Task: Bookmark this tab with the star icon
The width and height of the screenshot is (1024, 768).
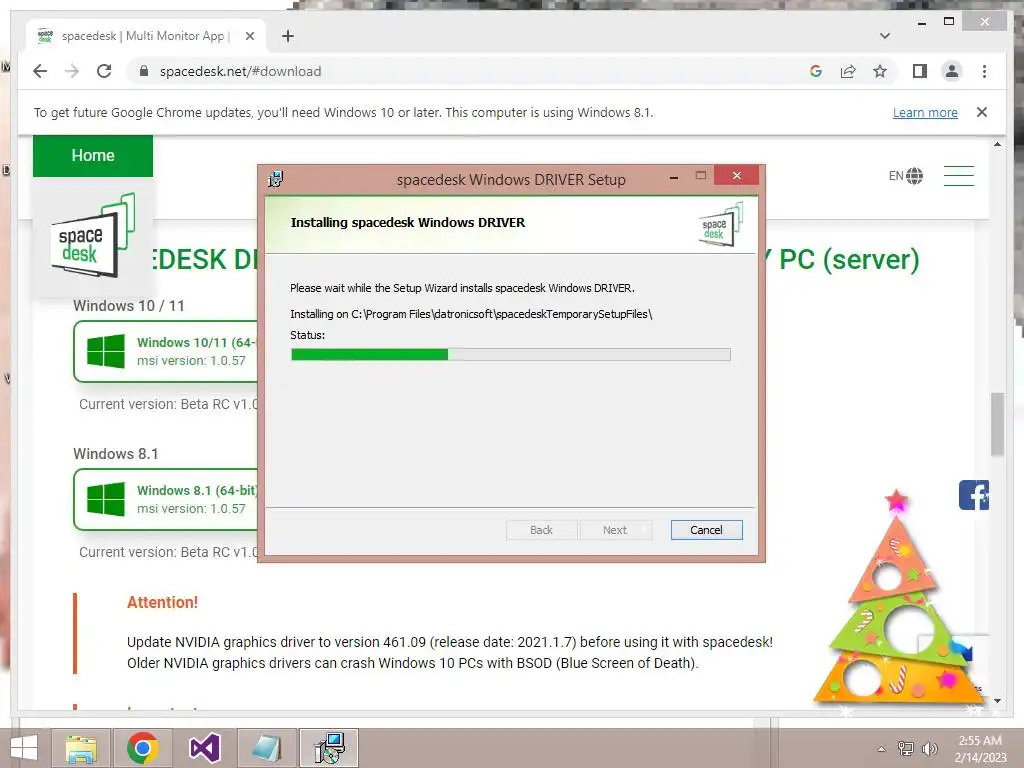Action: click(880, 71)
